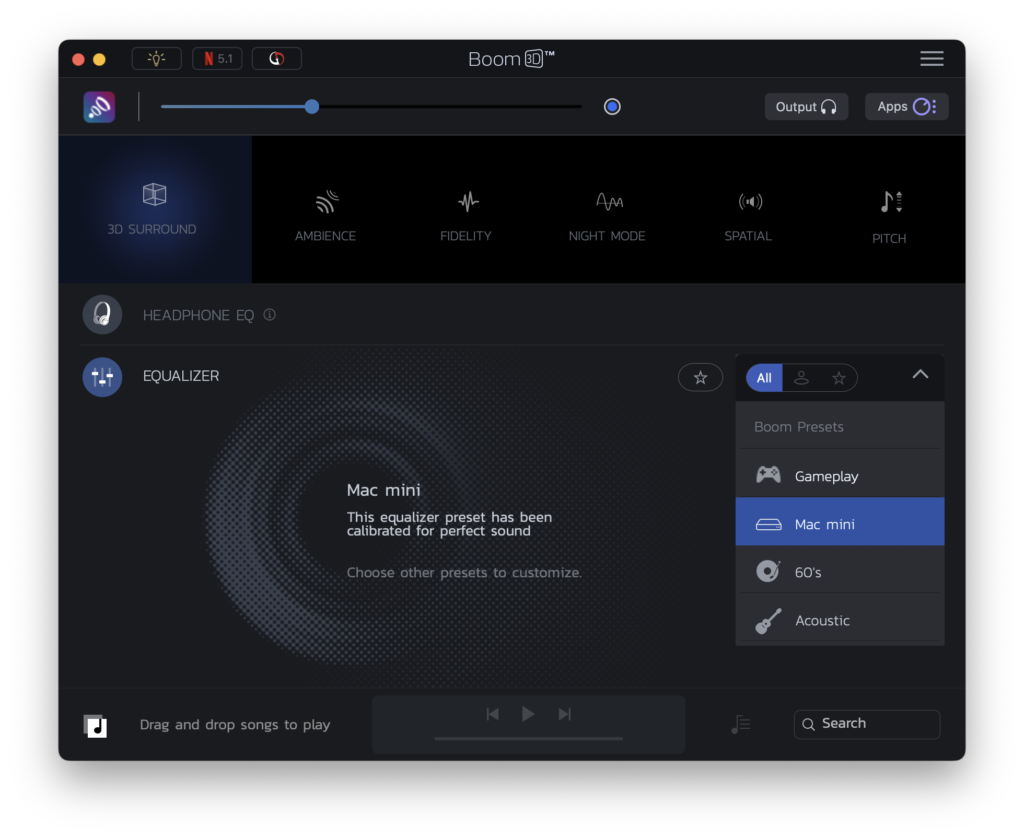Click the volume slider knob

click(x=312, y=106)
